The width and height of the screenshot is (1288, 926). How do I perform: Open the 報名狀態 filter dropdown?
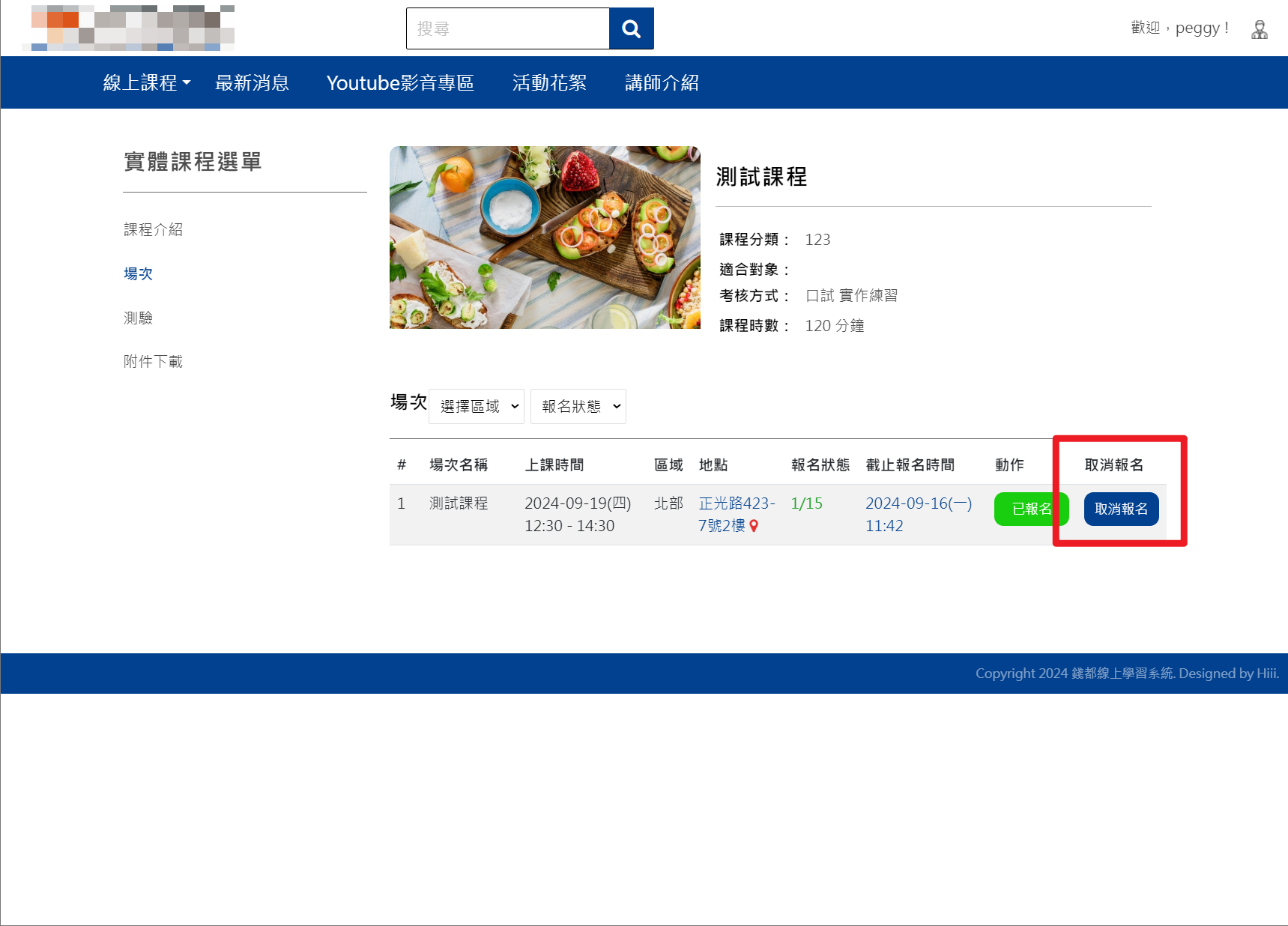pyautogui.click(x=578, y=406)
